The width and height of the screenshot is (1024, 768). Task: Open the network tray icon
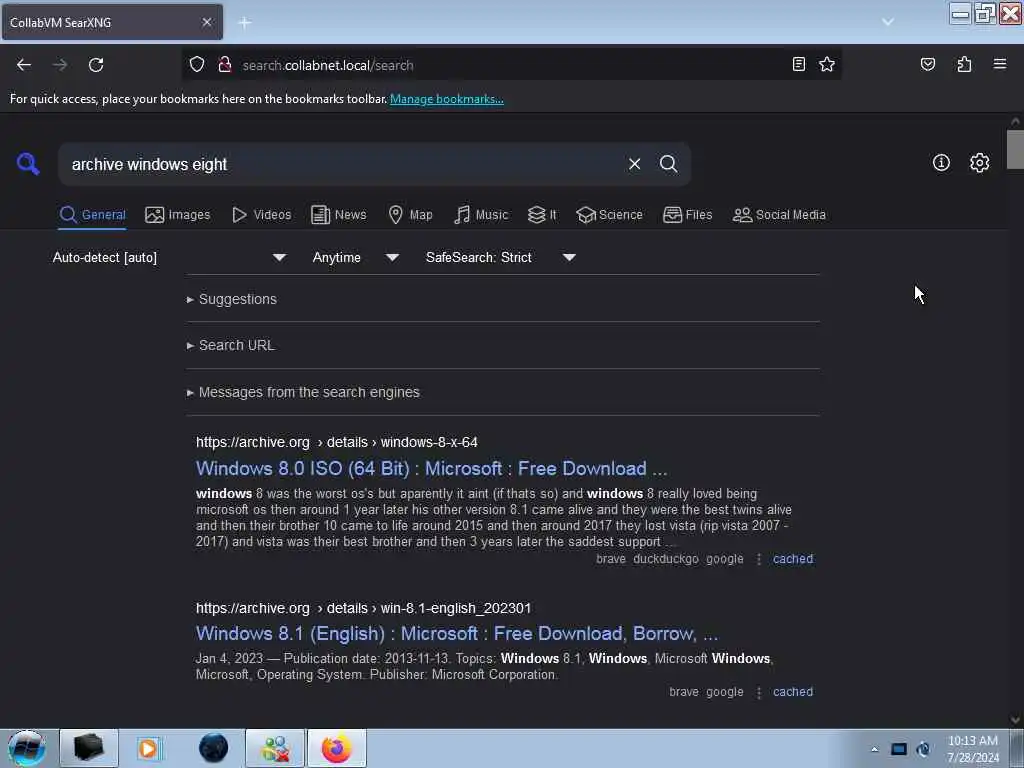pyautogui.click(x=899, y=749)
